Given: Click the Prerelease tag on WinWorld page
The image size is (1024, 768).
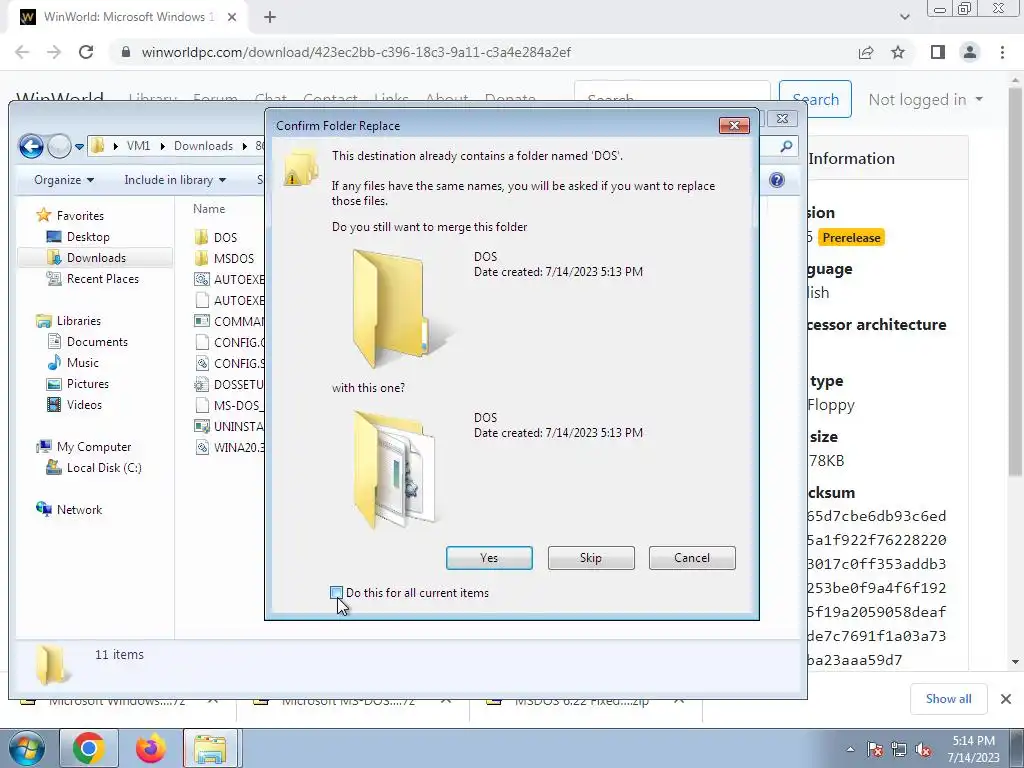Looking at the screenshot, I should 851,238.
